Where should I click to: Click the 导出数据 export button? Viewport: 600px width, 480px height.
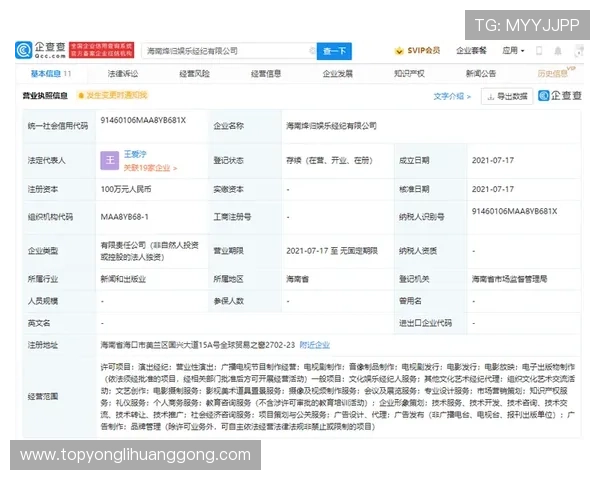[x=507, y=96]
